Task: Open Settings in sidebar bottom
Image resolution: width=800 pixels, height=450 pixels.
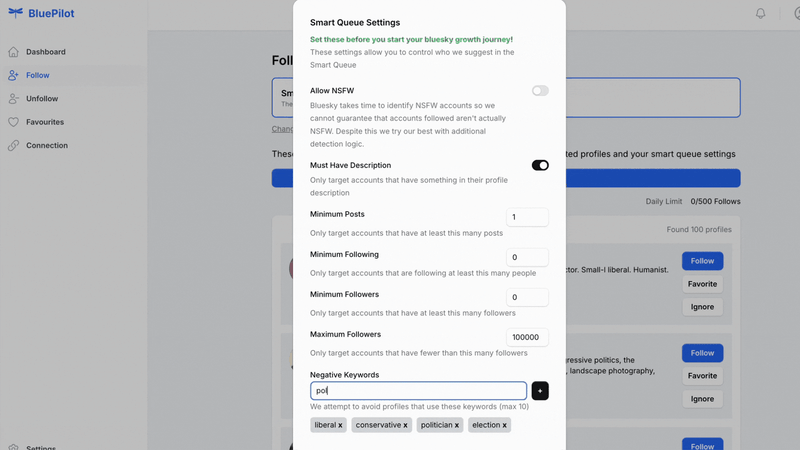Action: click(41, 447)
